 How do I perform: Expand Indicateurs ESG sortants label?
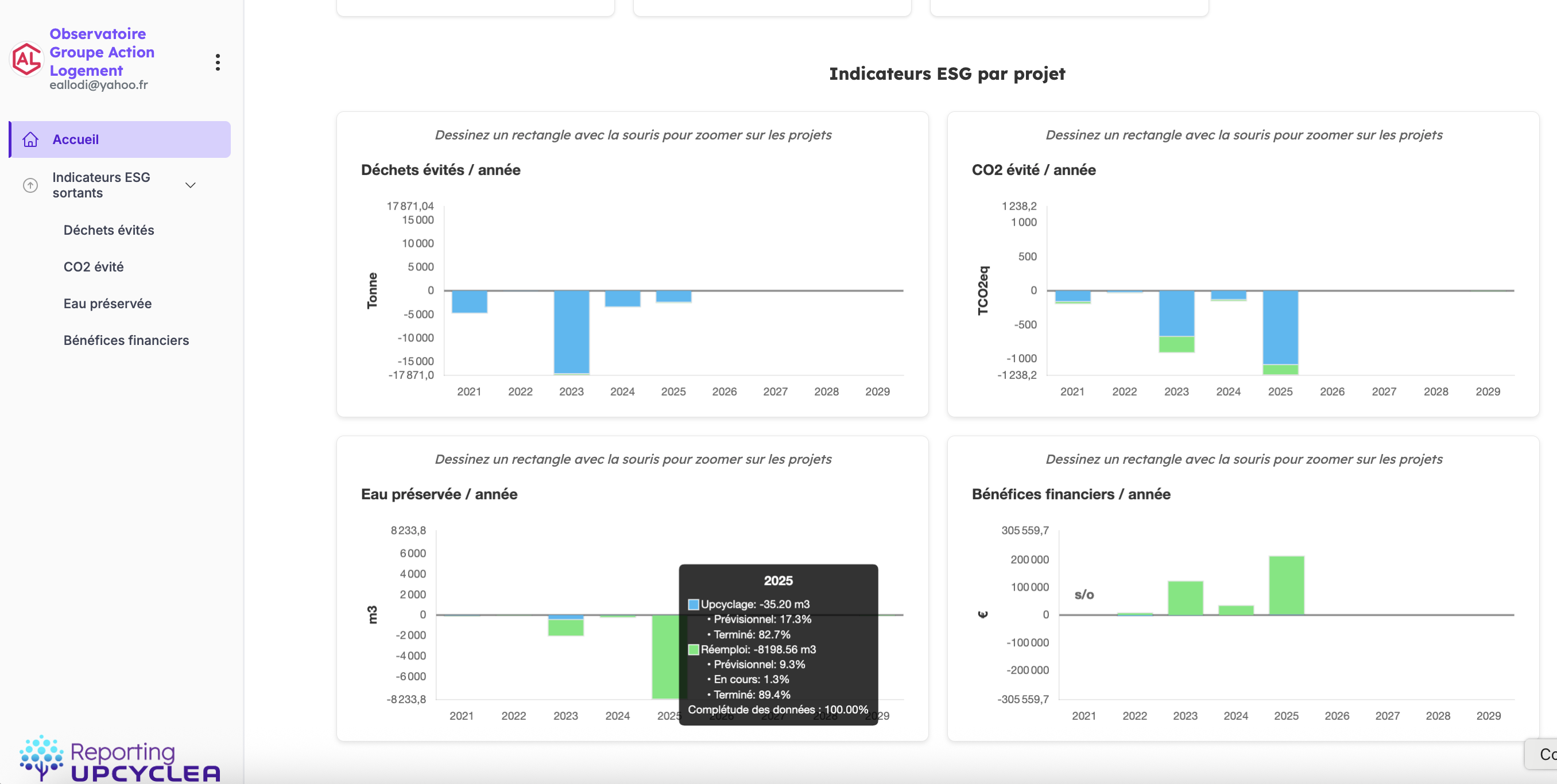pos(101,185)
